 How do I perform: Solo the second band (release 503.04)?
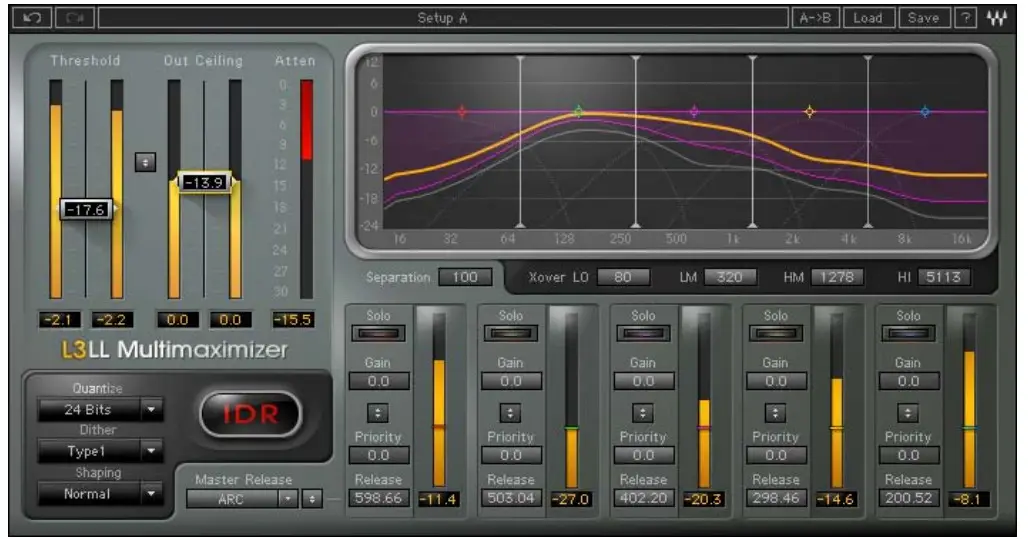(511, 334)
